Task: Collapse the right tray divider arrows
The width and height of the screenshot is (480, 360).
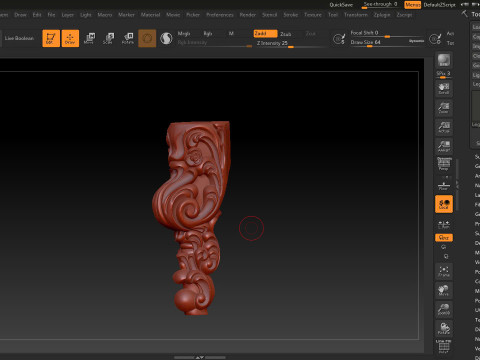Action: click(x=457, y=185)
